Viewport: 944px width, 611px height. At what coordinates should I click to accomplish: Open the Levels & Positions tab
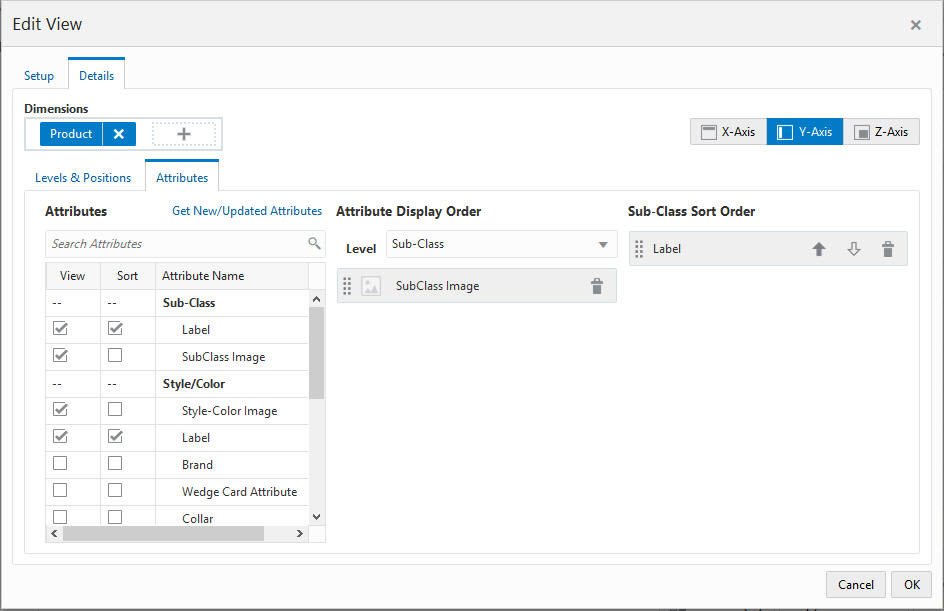[x=83, y=177]
